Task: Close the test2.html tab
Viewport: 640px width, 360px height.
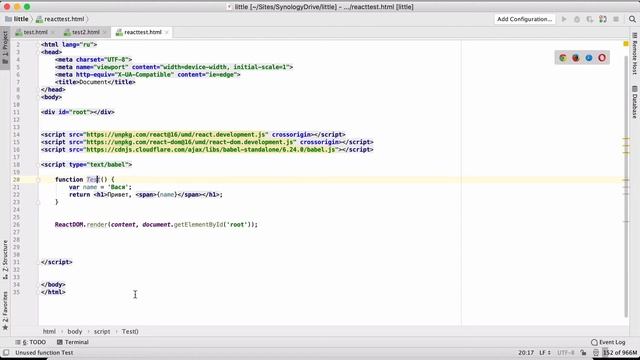Action: pos(104,33)
